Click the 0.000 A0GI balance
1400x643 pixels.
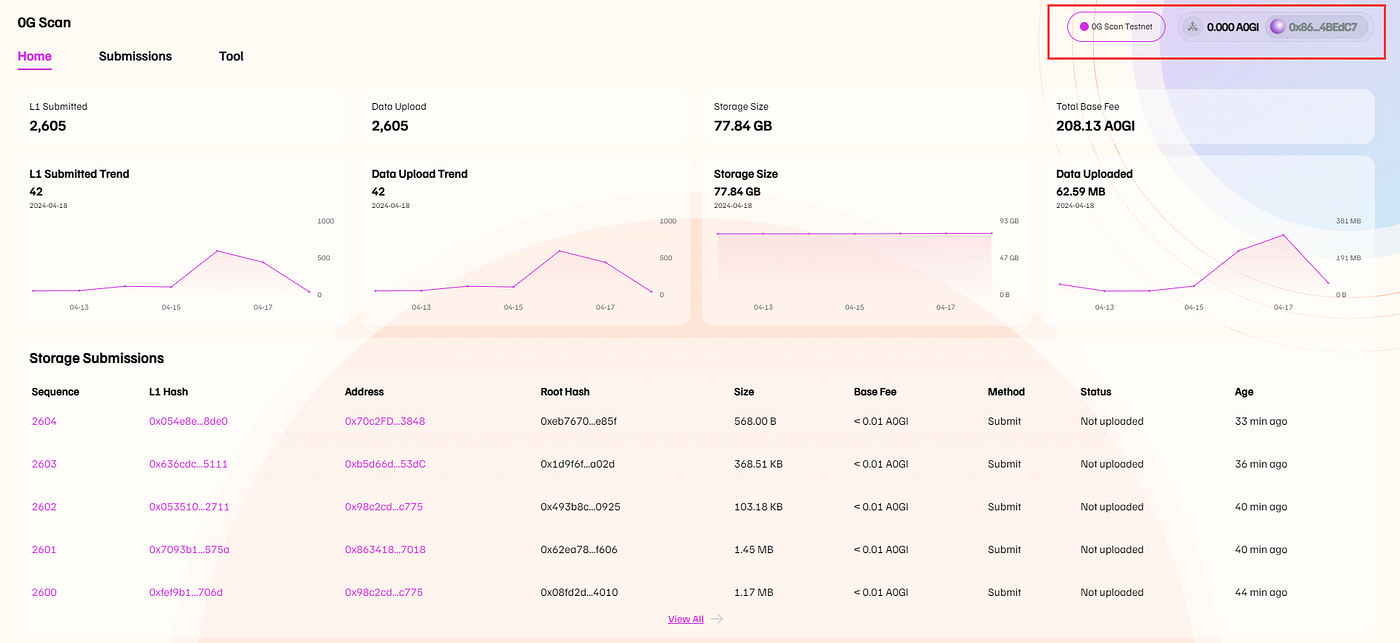click(x=1232, y=27)
